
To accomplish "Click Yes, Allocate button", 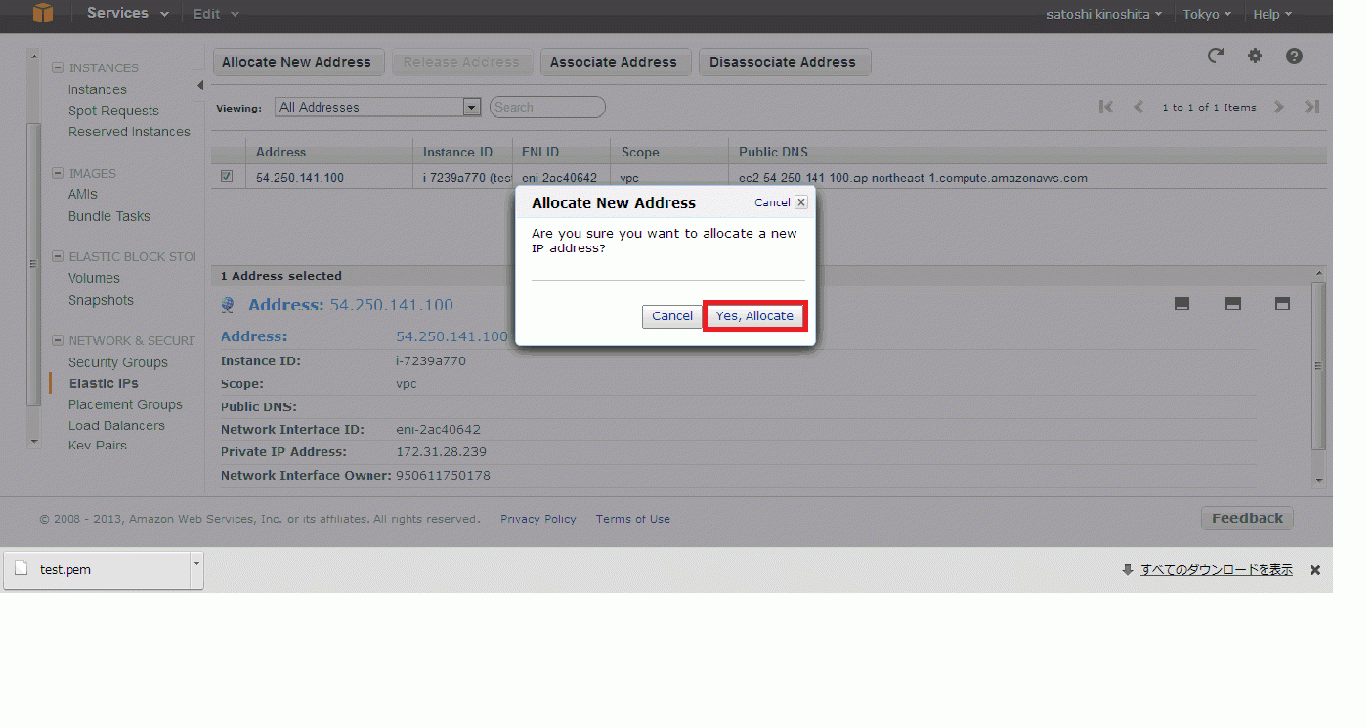I will 755,316.
